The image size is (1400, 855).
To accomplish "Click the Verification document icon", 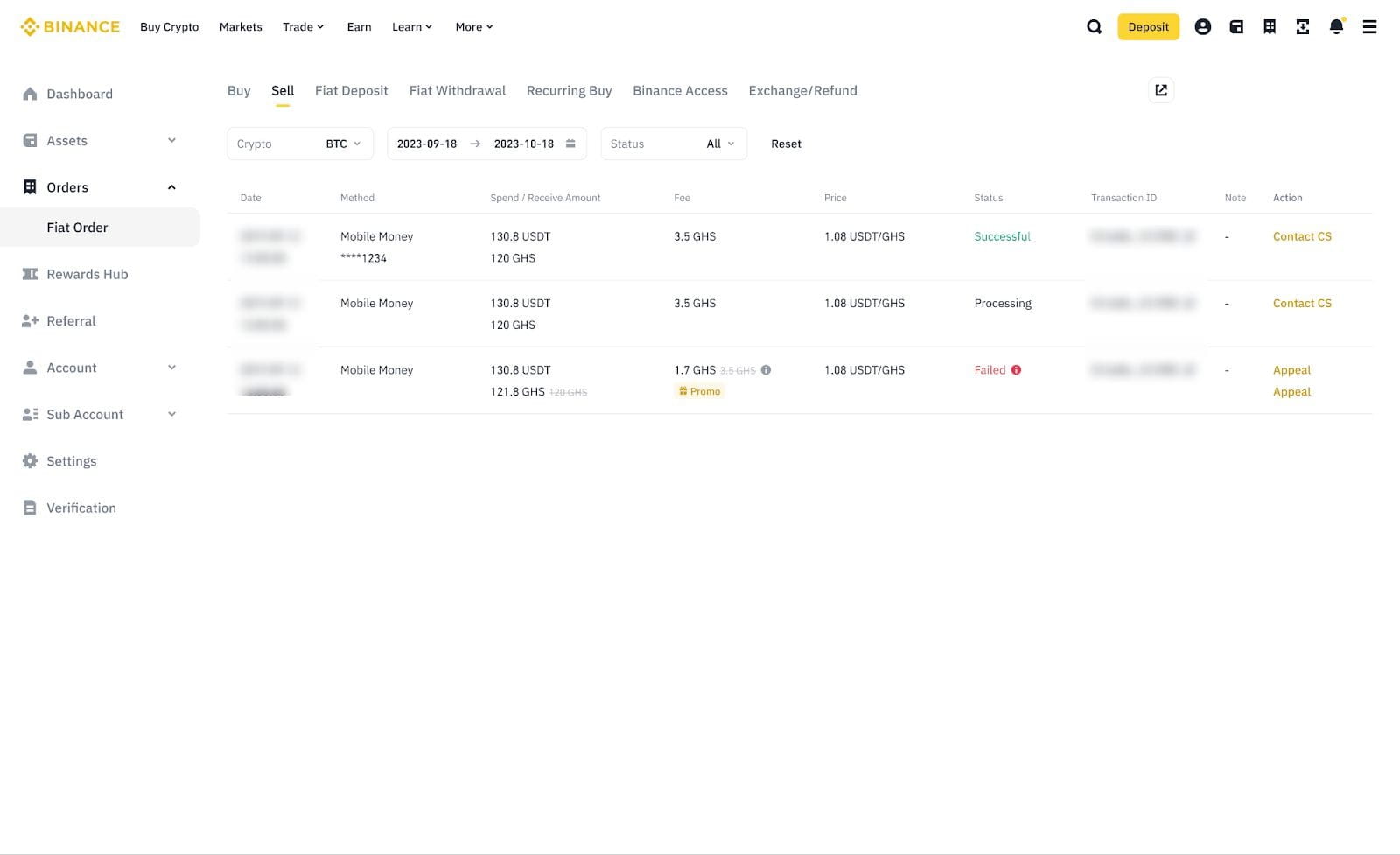I will (x=30, y=508).
